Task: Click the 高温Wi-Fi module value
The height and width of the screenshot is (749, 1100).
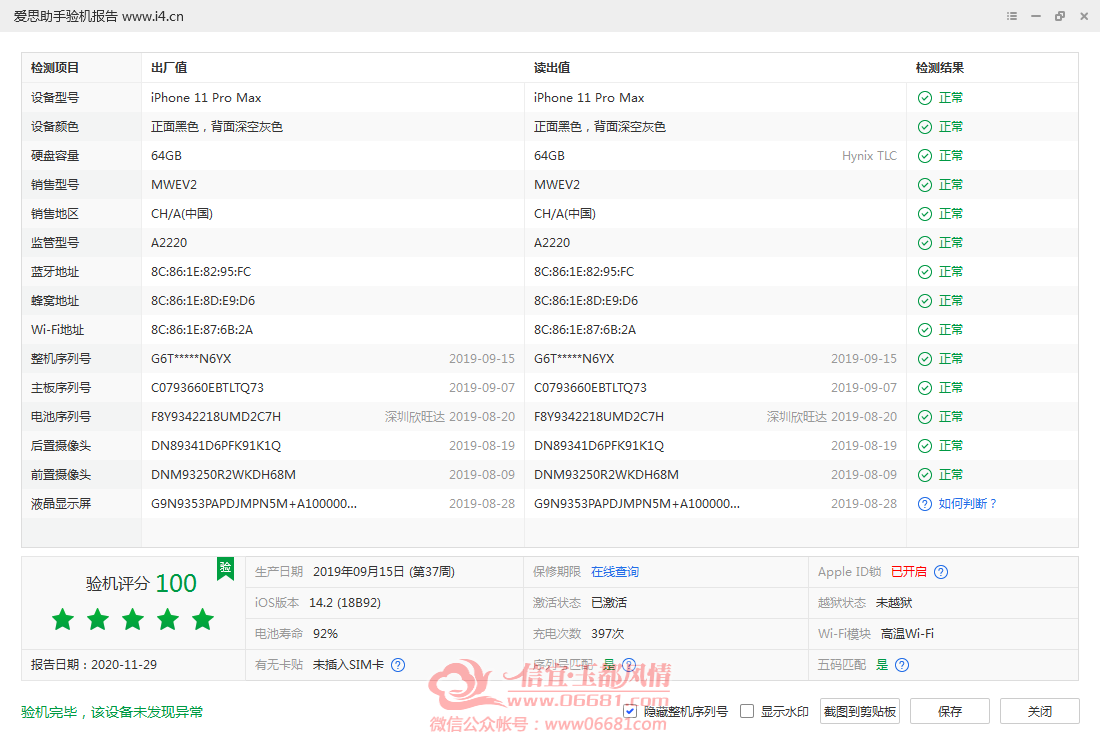Action: pyautogui.click(x=907, y=634)
